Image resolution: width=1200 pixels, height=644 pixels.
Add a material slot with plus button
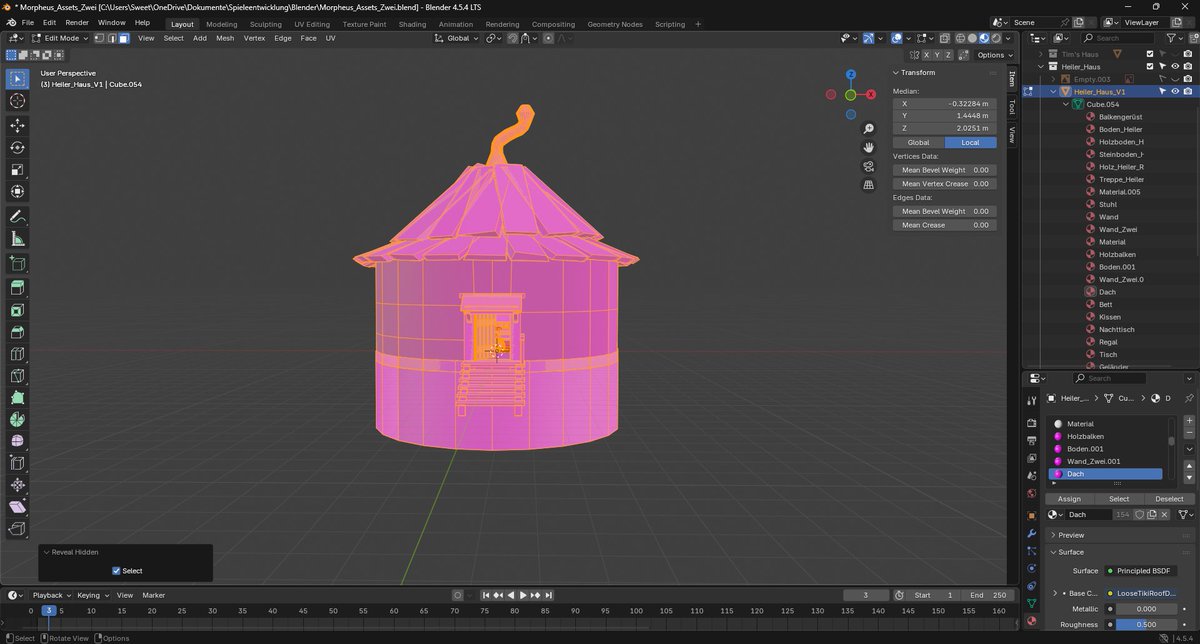(1189, 421)
